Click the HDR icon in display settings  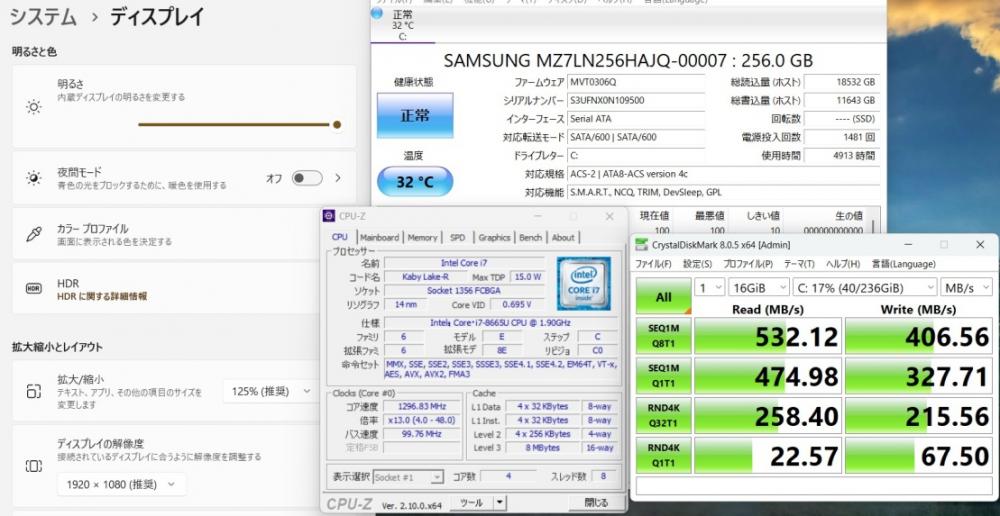(x=34, y=289)
